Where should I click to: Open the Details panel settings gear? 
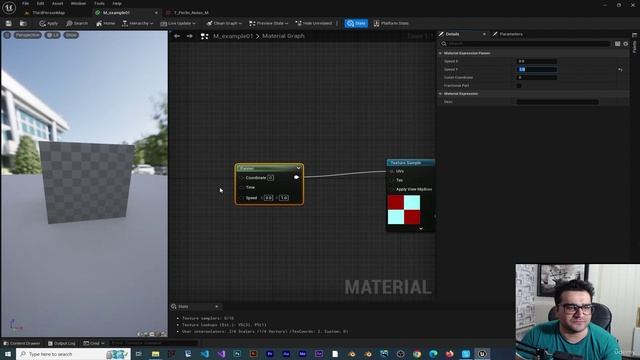point(626,44)
